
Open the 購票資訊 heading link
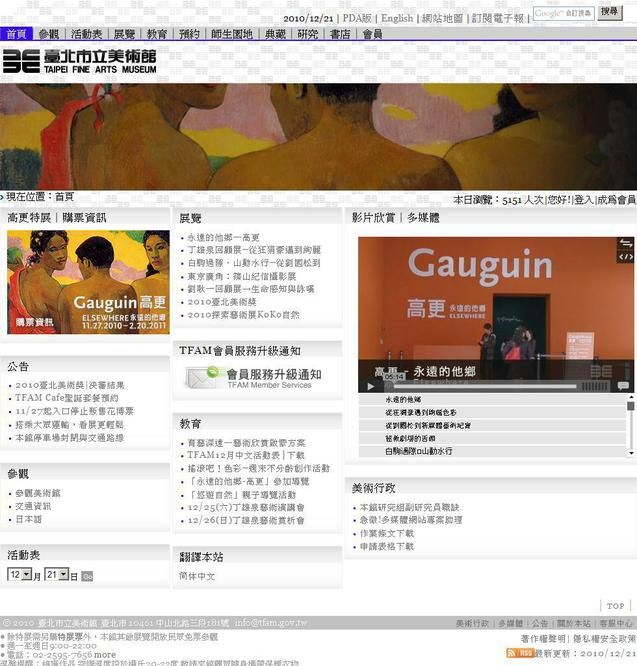(84, 218)
